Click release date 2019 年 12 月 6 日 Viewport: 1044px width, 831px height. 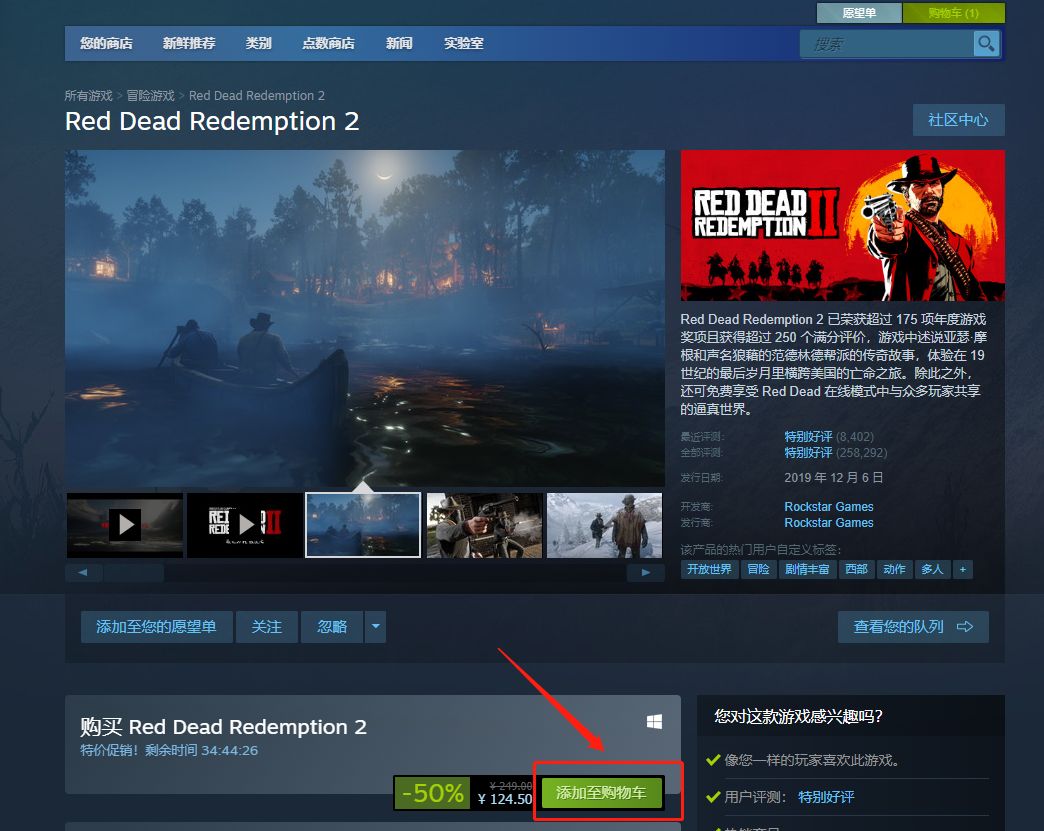click(834, 477)
